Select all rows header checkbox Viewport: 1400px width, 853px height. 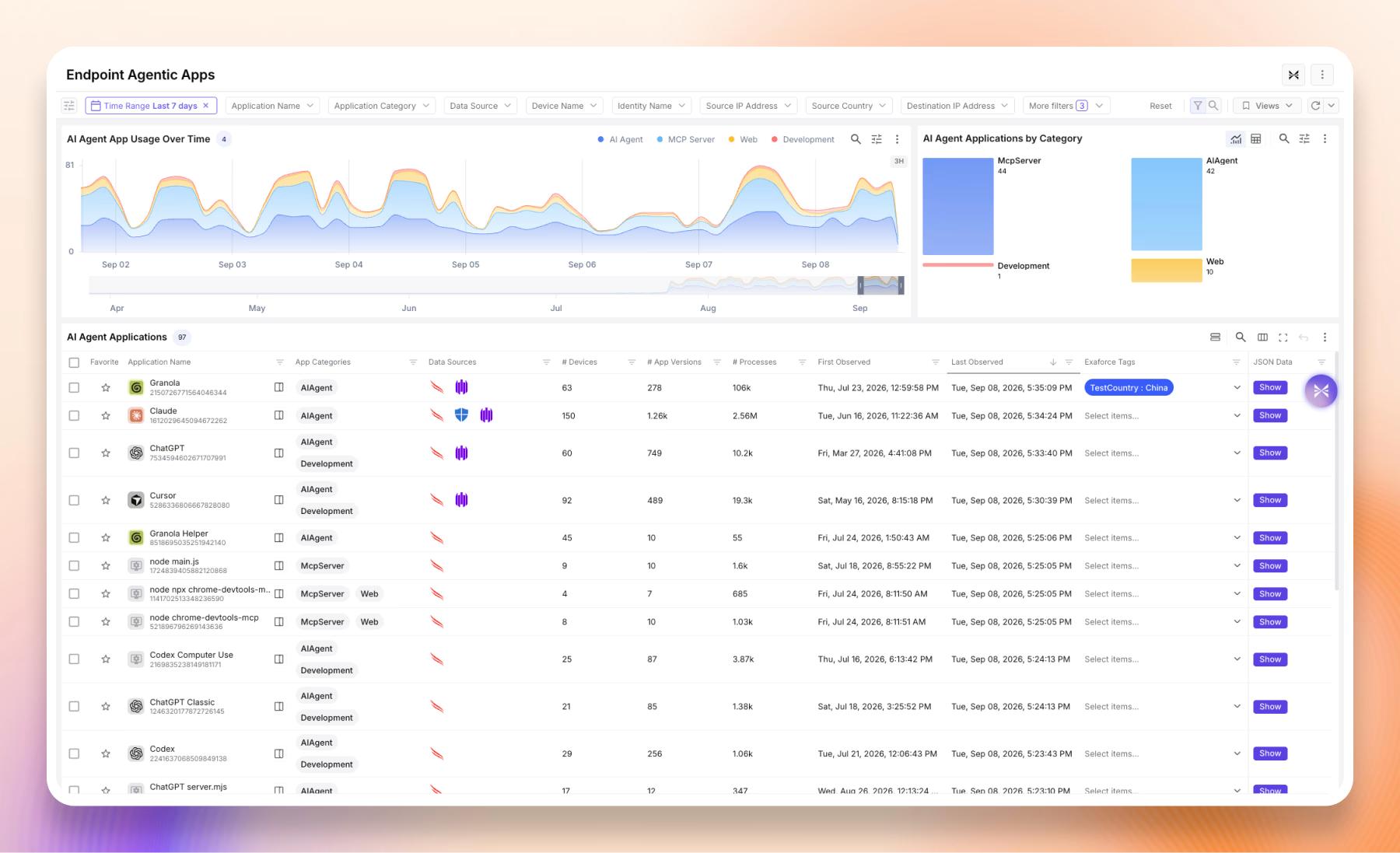coord(74,362)
